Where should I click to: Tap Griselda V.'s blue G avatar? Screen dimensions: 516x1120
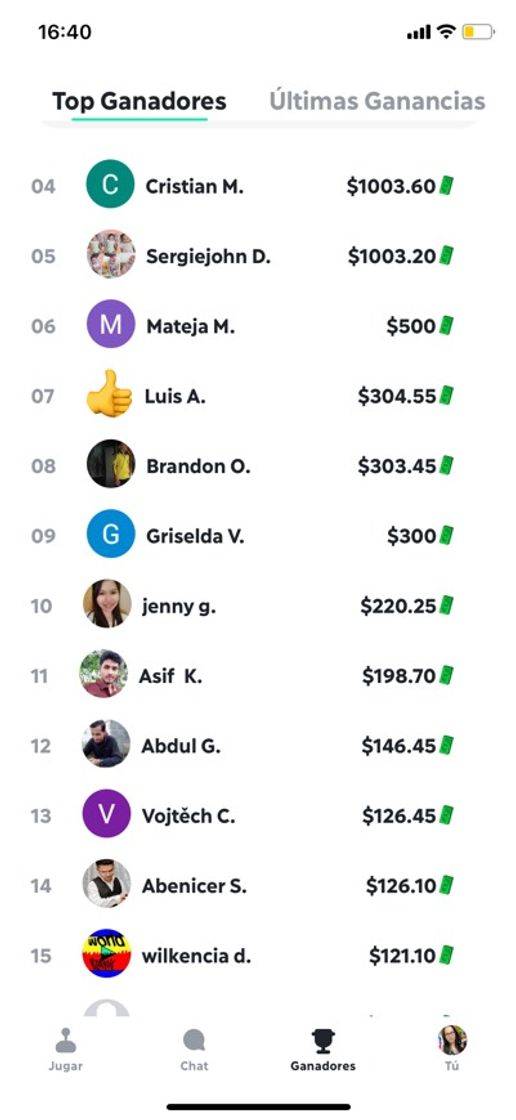(111, 534)
